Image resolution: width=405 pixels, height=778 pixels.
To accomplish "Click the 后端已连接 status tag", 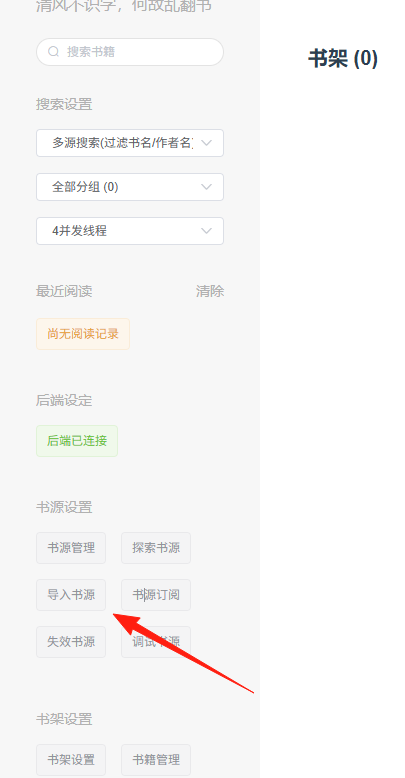I will [x=77, y=441].
